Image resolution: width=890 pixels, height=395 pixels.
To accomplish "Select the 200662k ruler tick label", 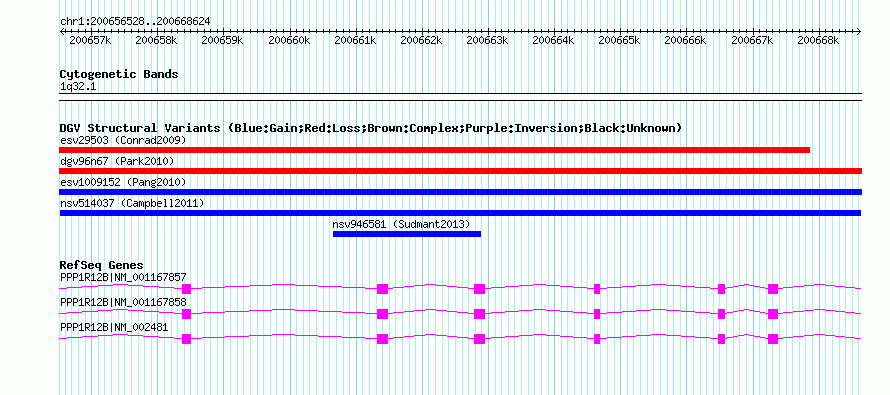I will pyautogui.click(x=421, y=40).
